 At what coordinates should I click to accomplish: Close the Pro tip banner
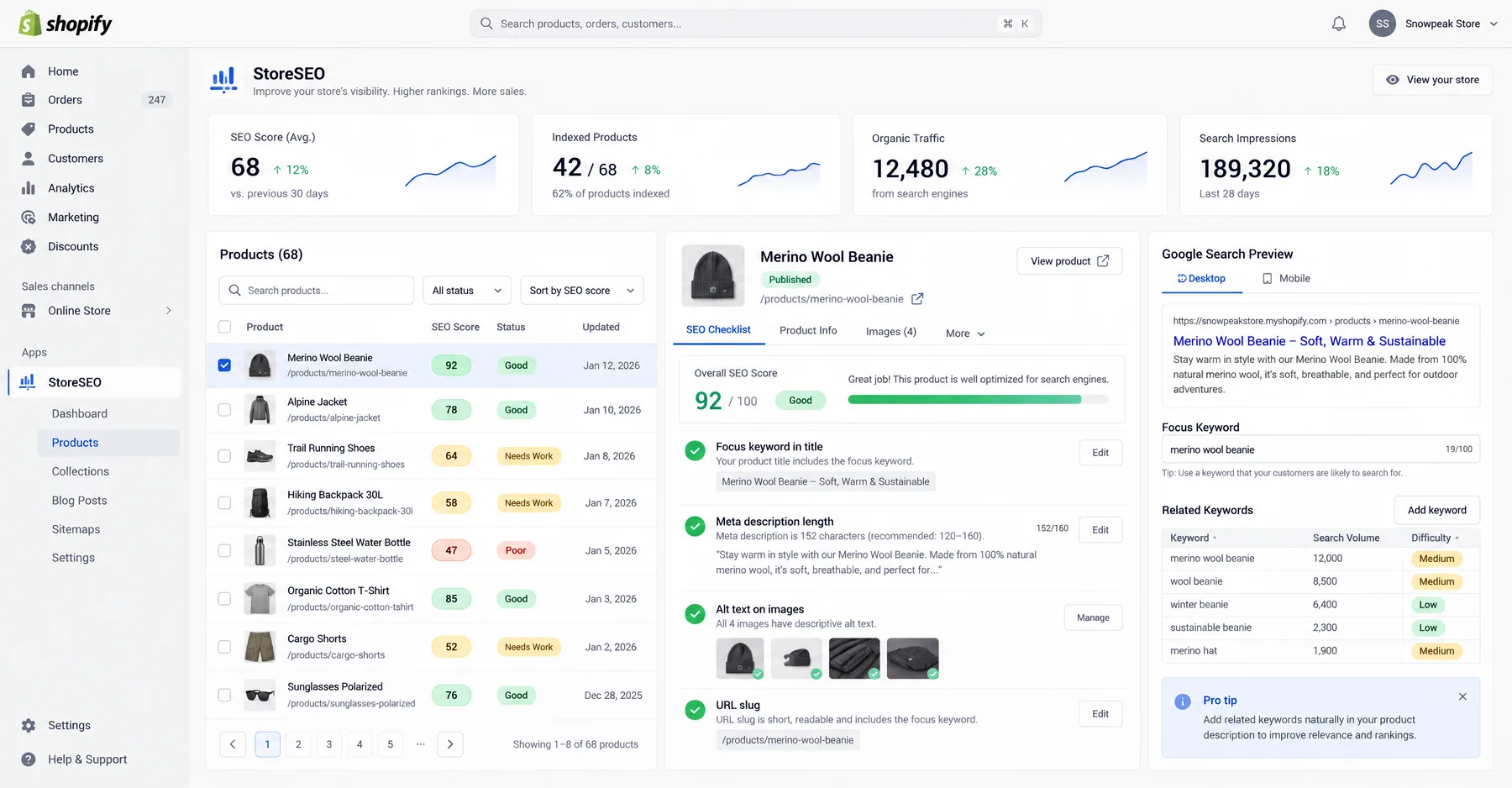point(1462,696)
